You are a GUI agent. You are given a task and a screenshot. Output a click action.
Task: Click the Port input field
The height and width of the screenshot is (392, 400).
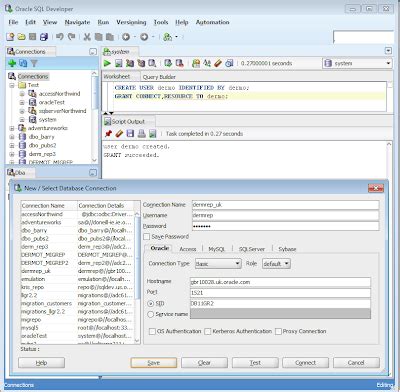click(280, 293)
